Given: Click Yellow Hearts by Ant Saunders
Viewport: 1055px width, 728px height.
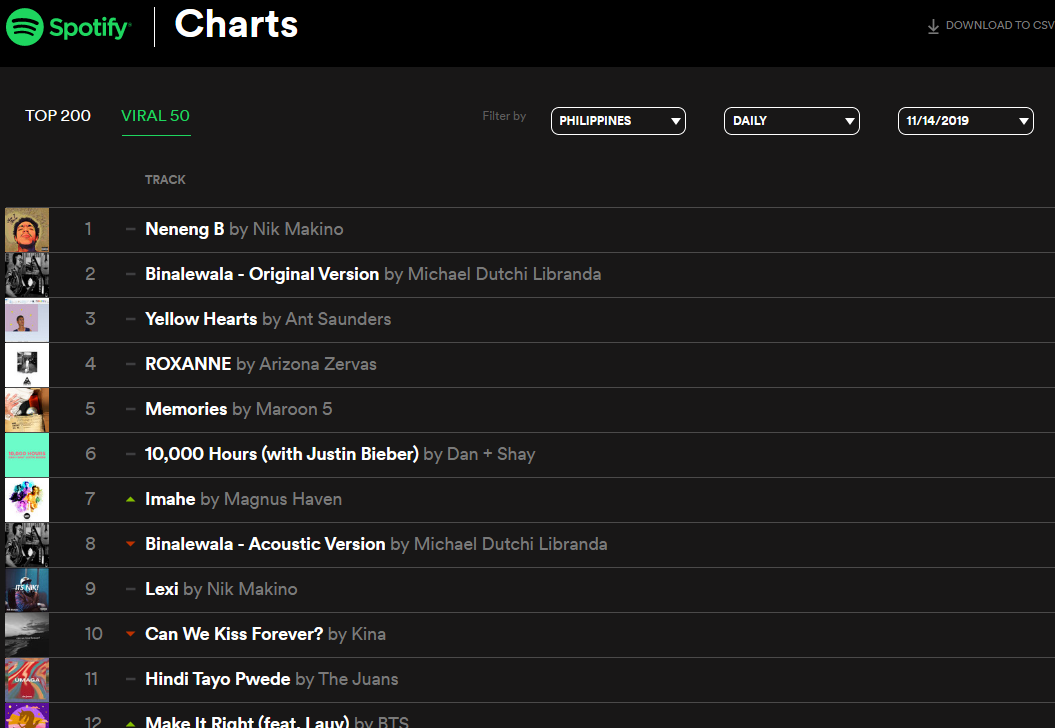Looking at the screenshot, I should coord(268,319).
